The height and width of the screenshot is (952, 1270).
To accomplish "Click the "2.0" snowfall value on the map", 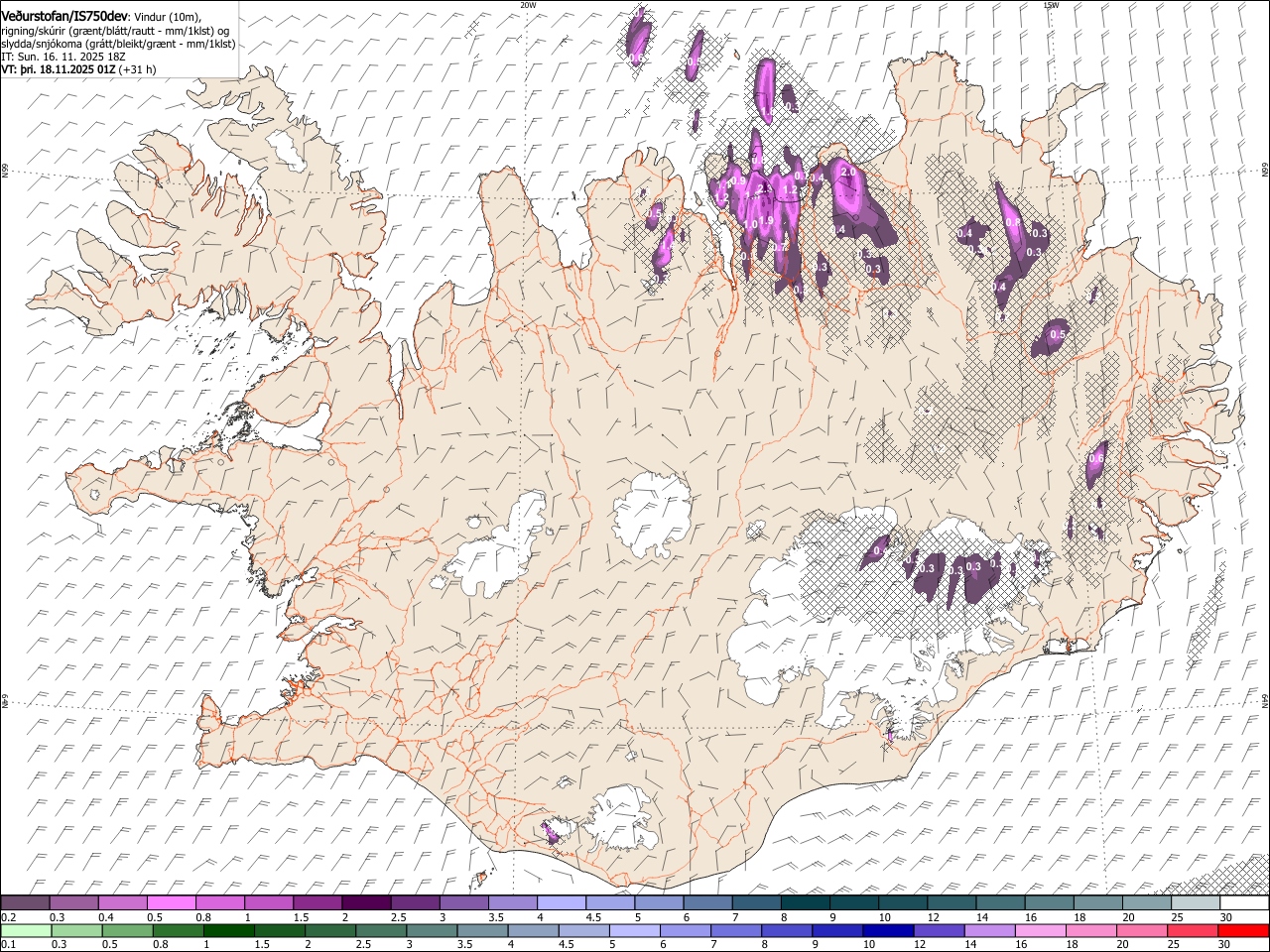I will click(848, 172).
